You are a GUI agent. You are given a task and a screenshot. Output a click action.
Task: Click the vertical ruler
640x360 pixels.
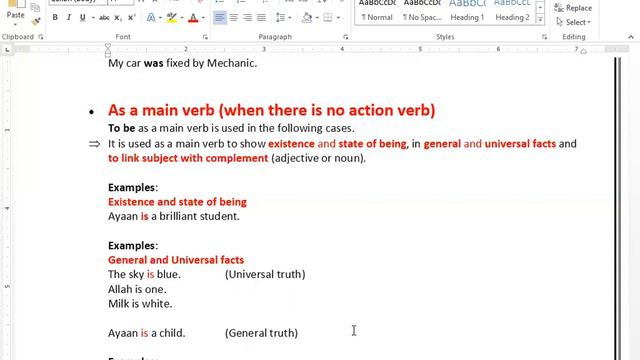click(7, 208)
